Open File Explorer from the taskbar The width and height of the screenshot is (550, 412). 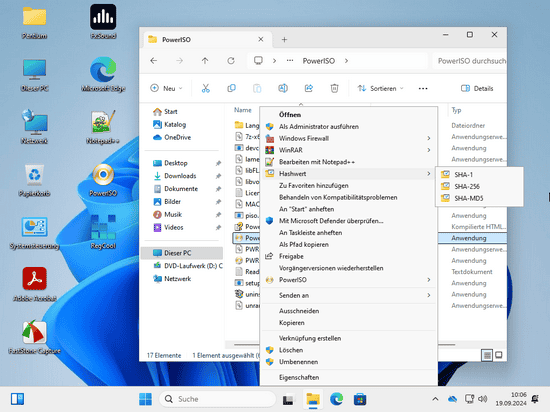[x=313, y=399]
